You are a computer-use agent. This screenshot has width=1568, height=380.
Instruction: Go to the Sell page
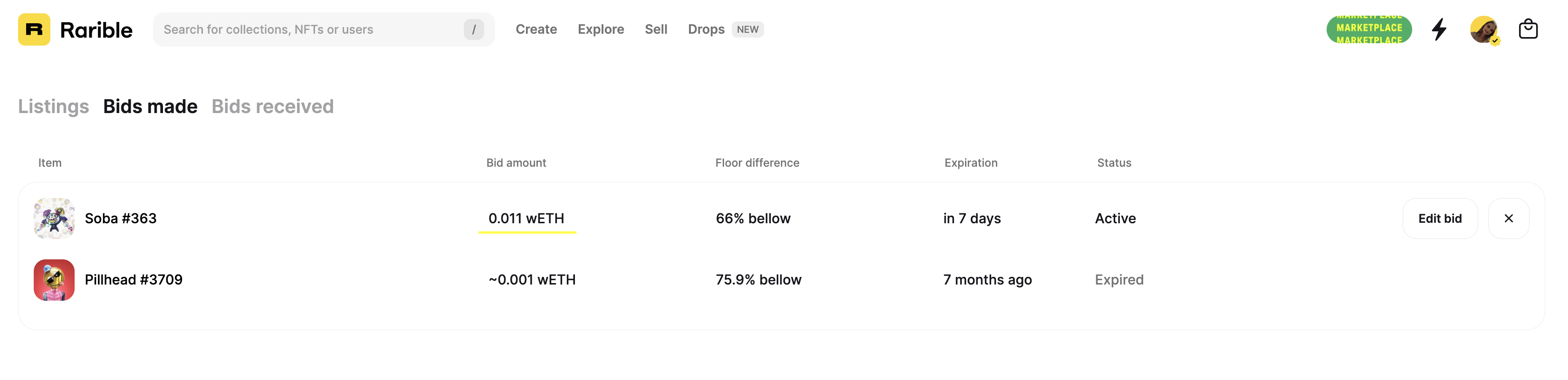coord(656,29)
